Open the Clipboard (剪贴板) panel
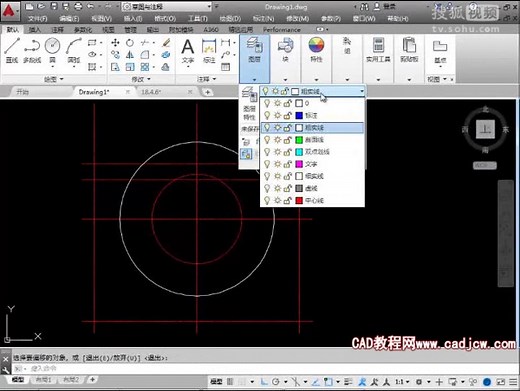The image size is (520, 391). click(x=409, y=50)
